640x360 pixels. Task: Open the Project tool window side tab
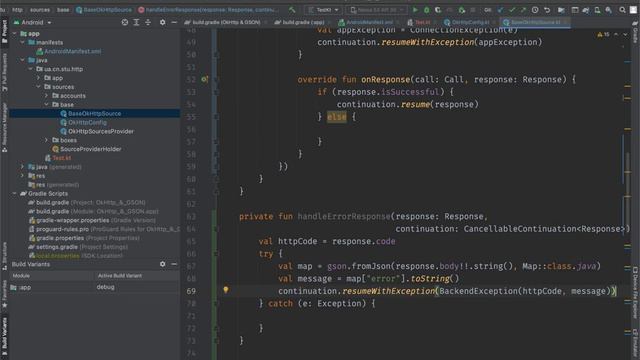coord(4,31)
